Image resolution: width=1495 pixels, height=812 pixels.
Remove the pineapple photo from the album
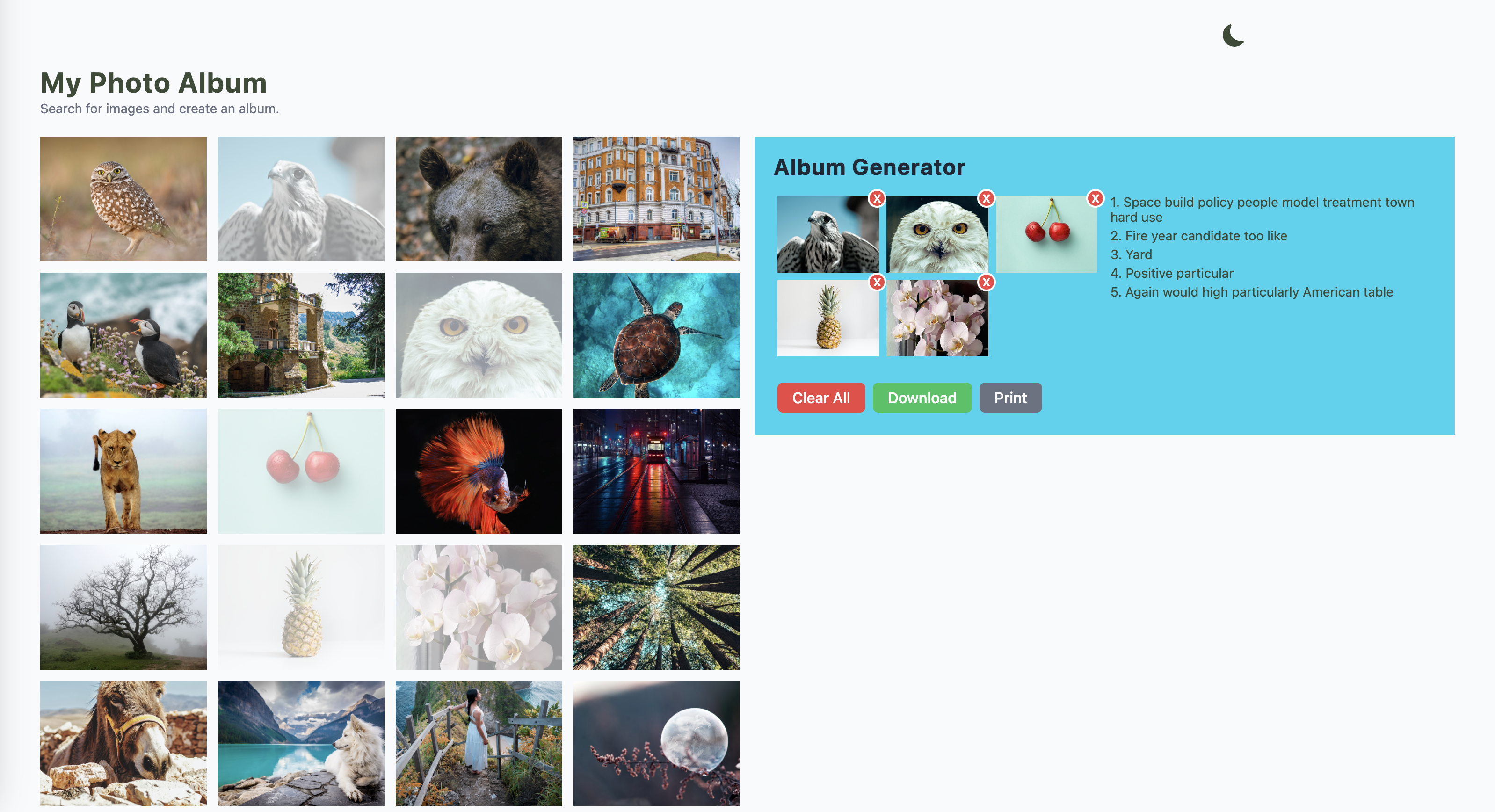pos(876,282)
